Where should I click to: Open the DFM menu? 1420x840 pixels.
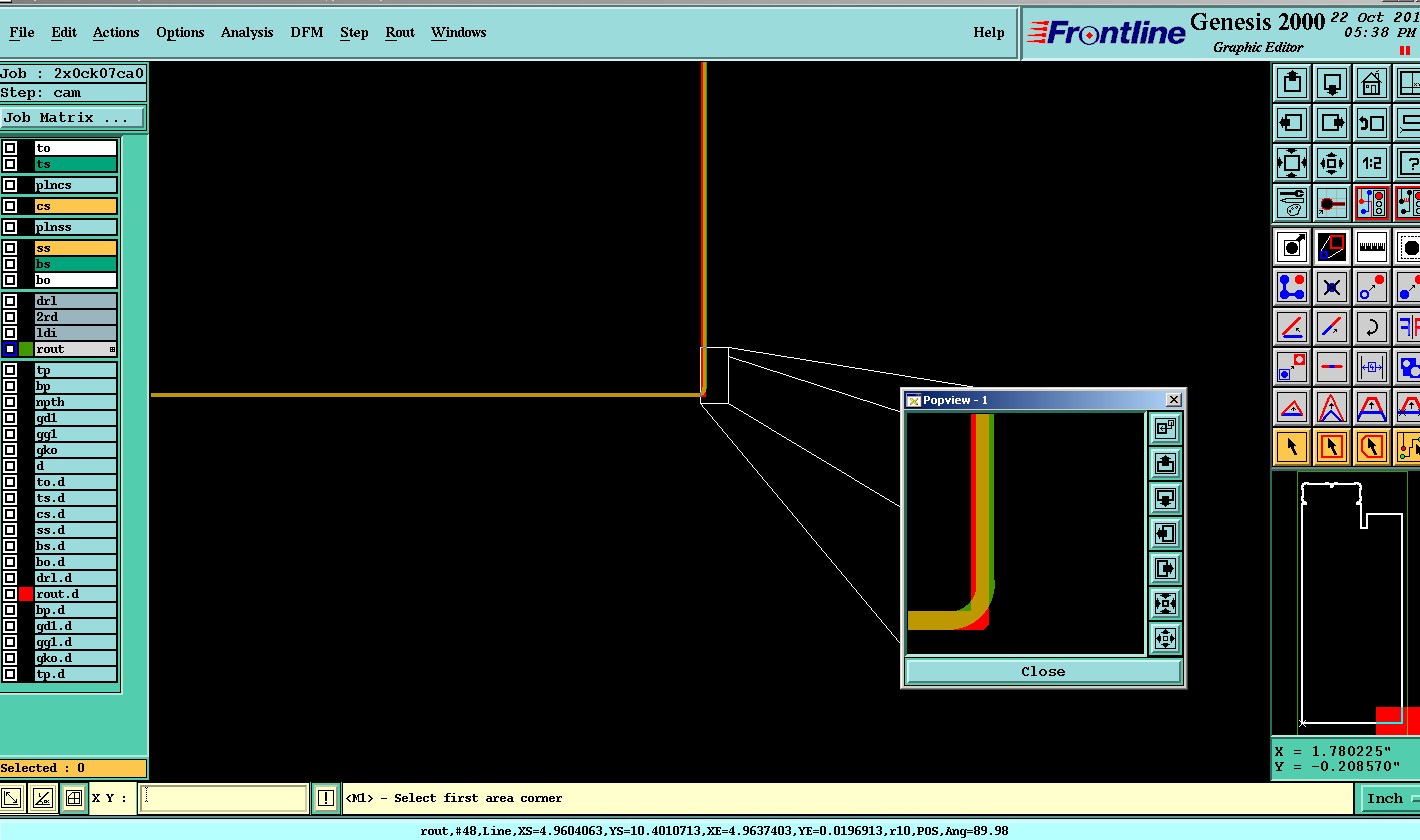click(307, 32)
